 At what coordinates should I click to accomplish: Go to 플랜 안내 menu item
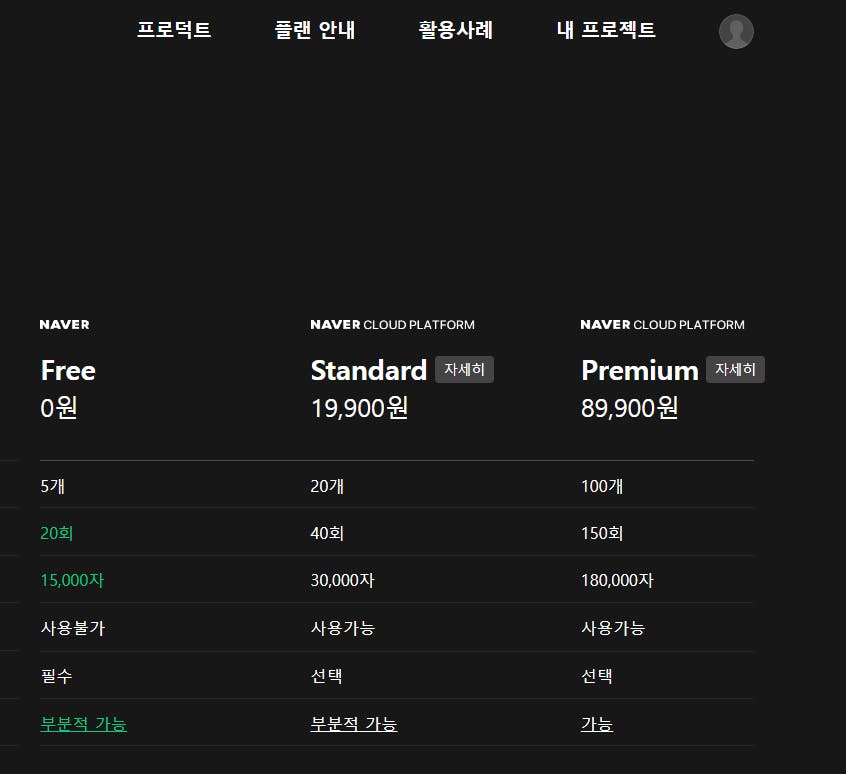pos(315,30)
